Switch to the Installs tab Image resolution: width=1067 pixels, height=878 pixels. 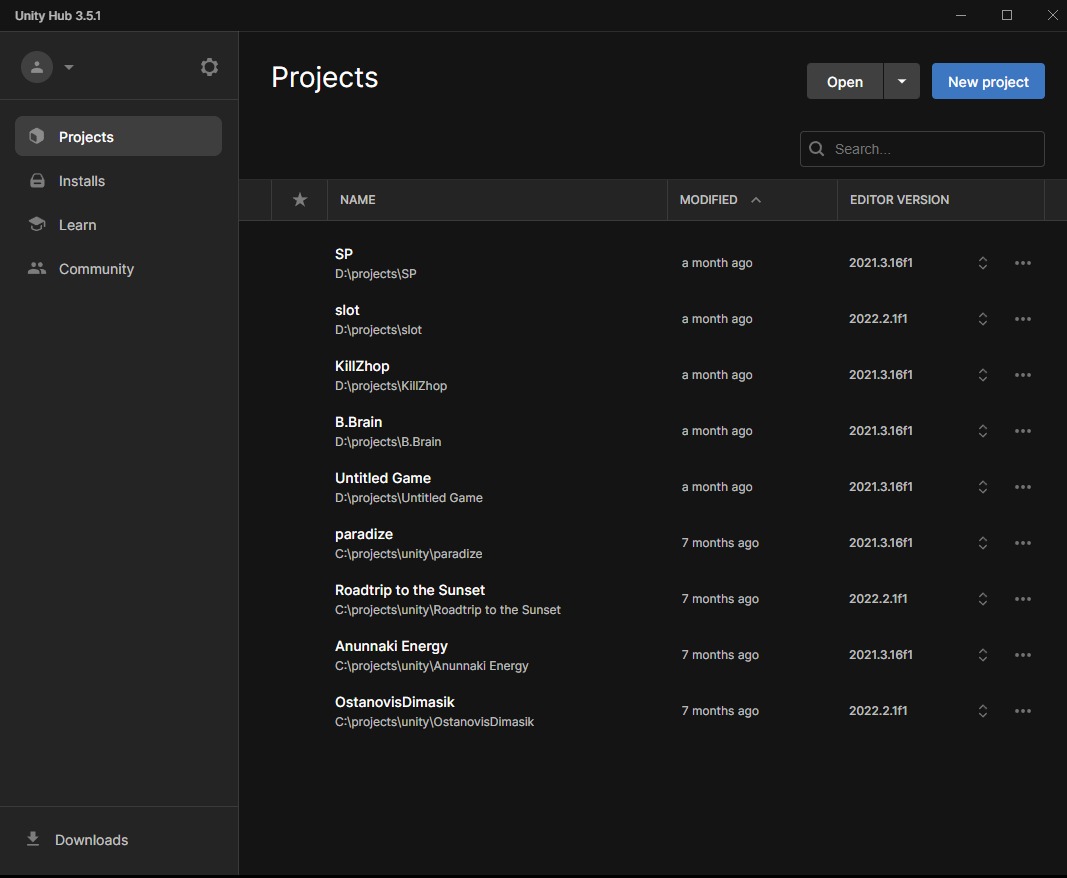tap(118, 180)
